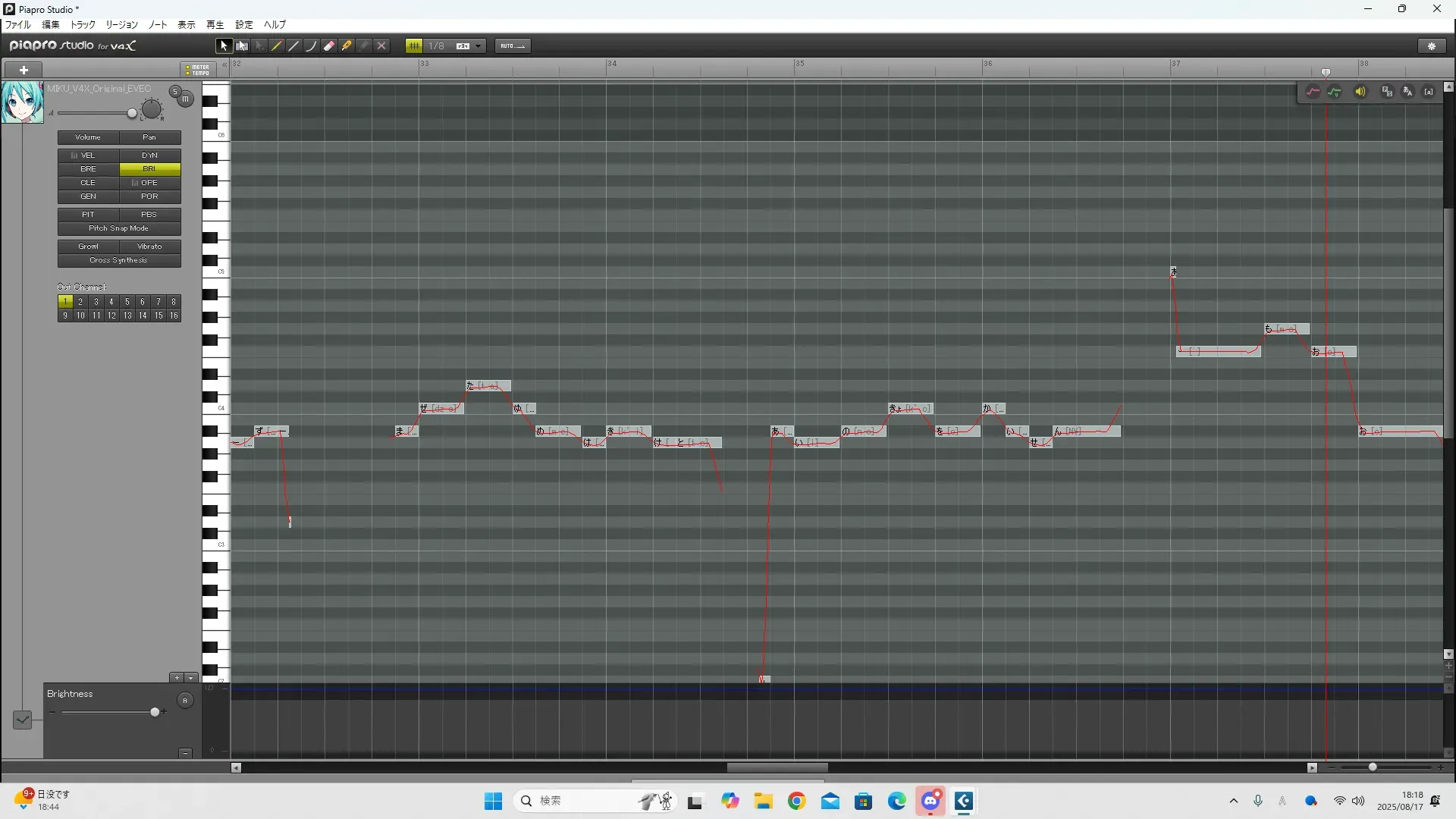Image resolution: width=1456 pixels, height=819 pixels.
Task: Toggle the red pitch curve display icon
Action: coord(1313,92)
